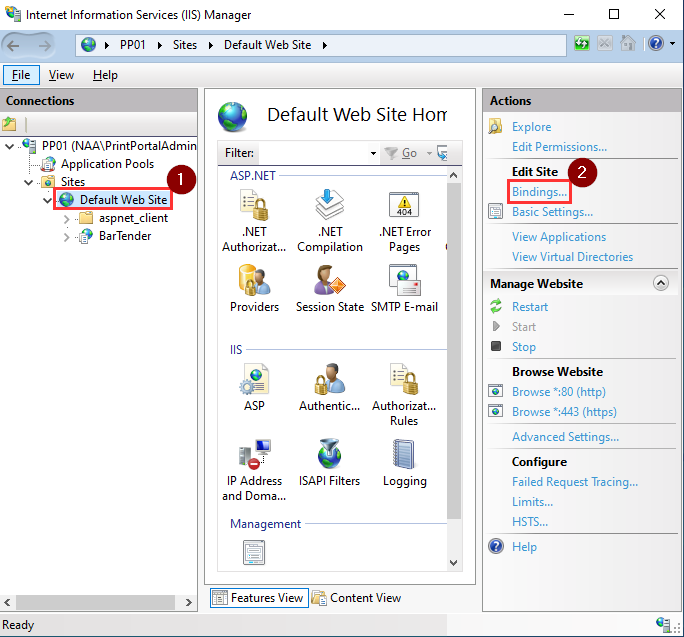Viewport: 684px width, 637px height.
Task: Click Browse *:80 (http) link
Action: pyautogui.click(x=559, y=392)
